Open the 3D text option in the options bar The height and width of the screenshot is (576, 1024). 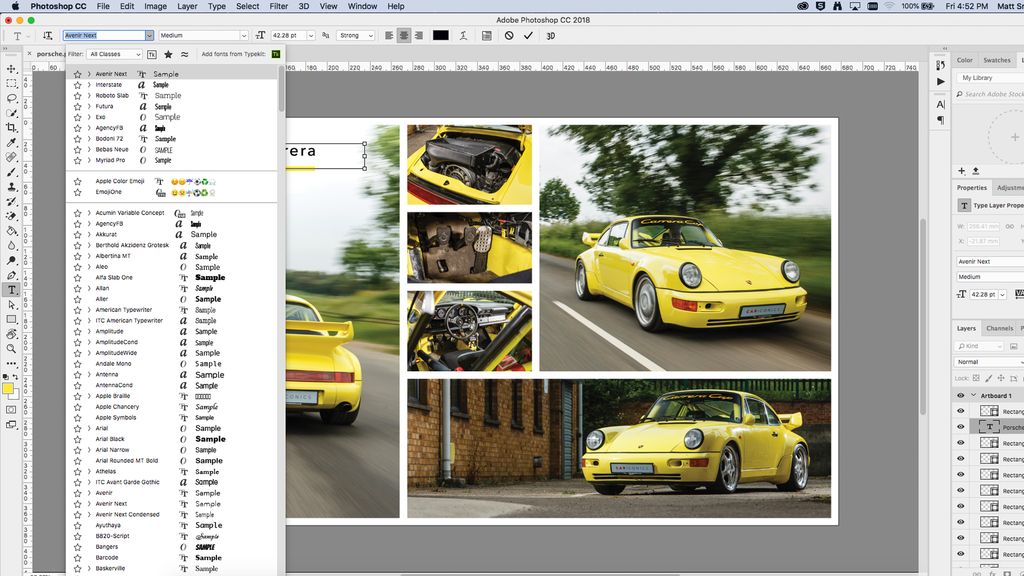tap(549, 35)
